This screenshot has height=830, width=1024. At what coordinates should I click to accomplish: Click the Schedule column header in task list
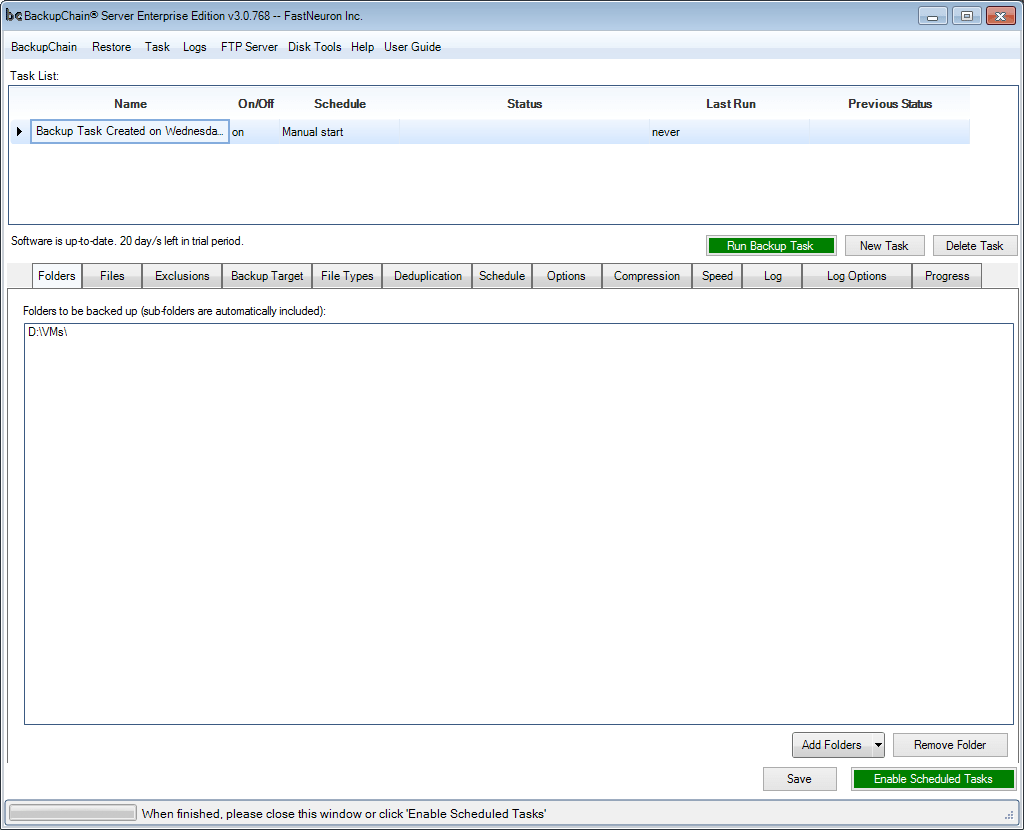tap(340, 104)
